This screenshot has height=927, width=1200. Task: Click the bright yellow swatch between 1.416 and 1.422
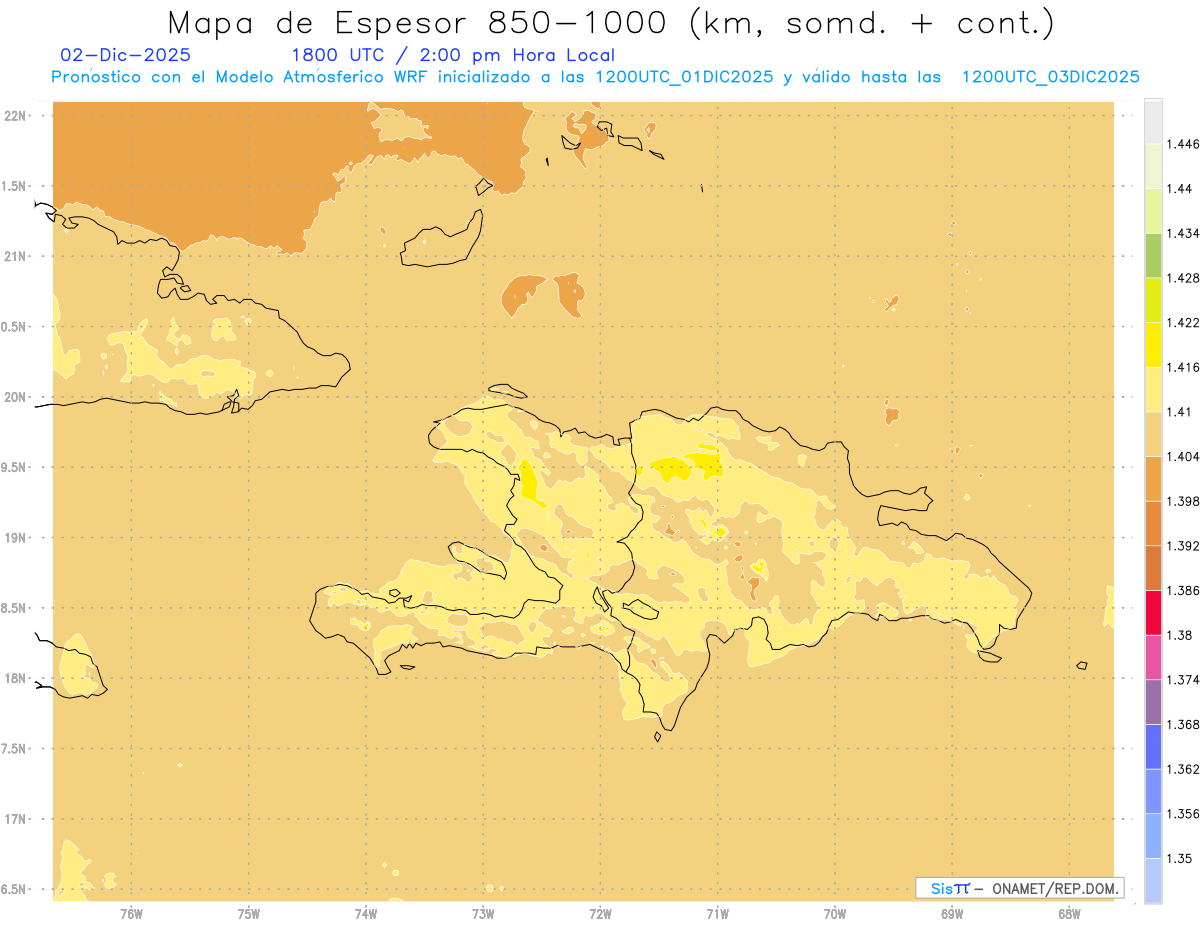[x=1153, y=344]
